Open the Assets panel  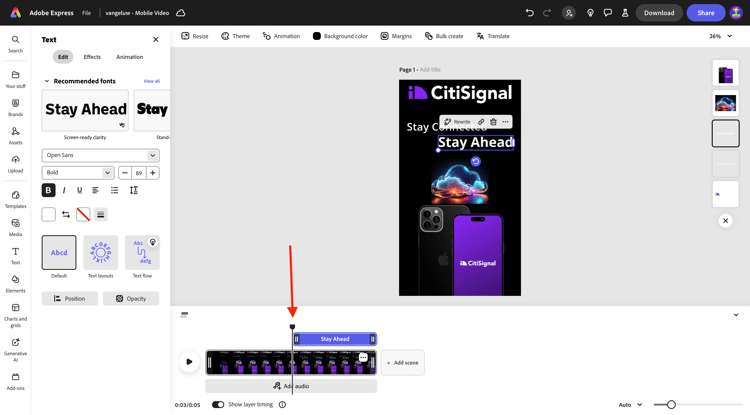pos(15,135)
